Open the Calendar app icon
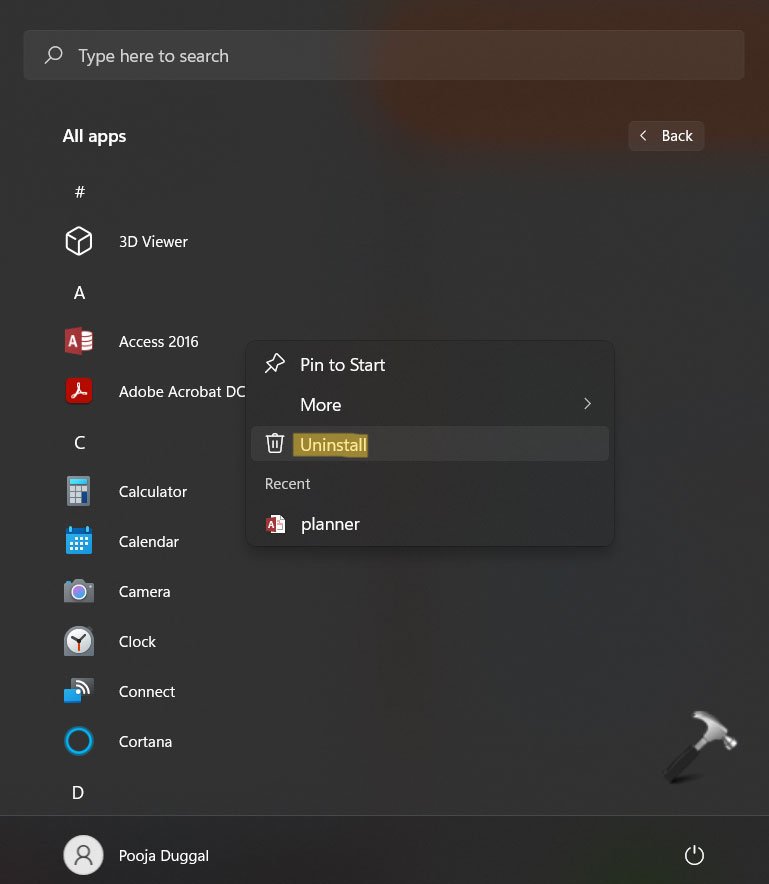 (78, 541)
